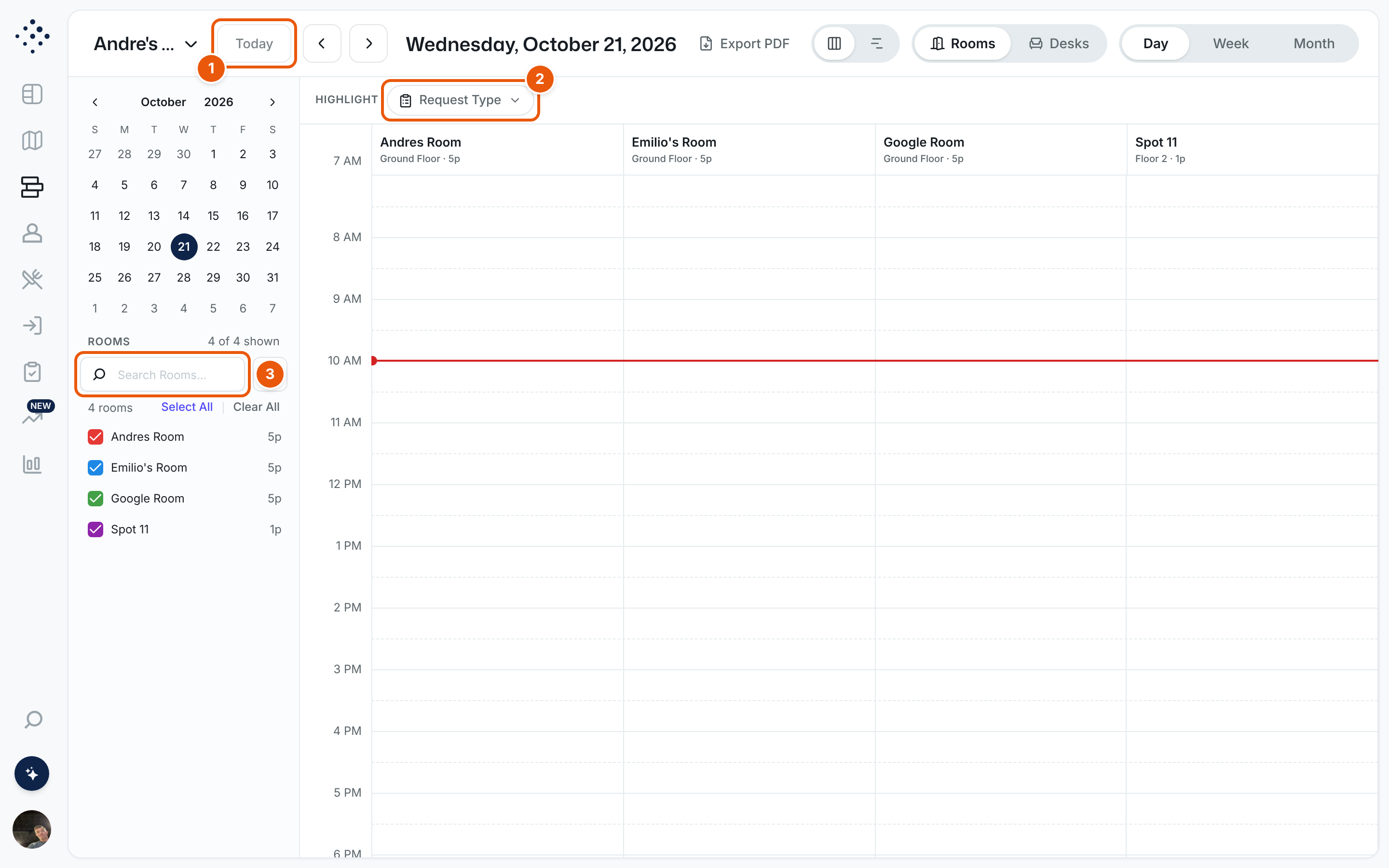Uncheck the Emilio's Room checkbox
Image resolution: width=1389 pixels, height=868 pixels.
(95, 468)
